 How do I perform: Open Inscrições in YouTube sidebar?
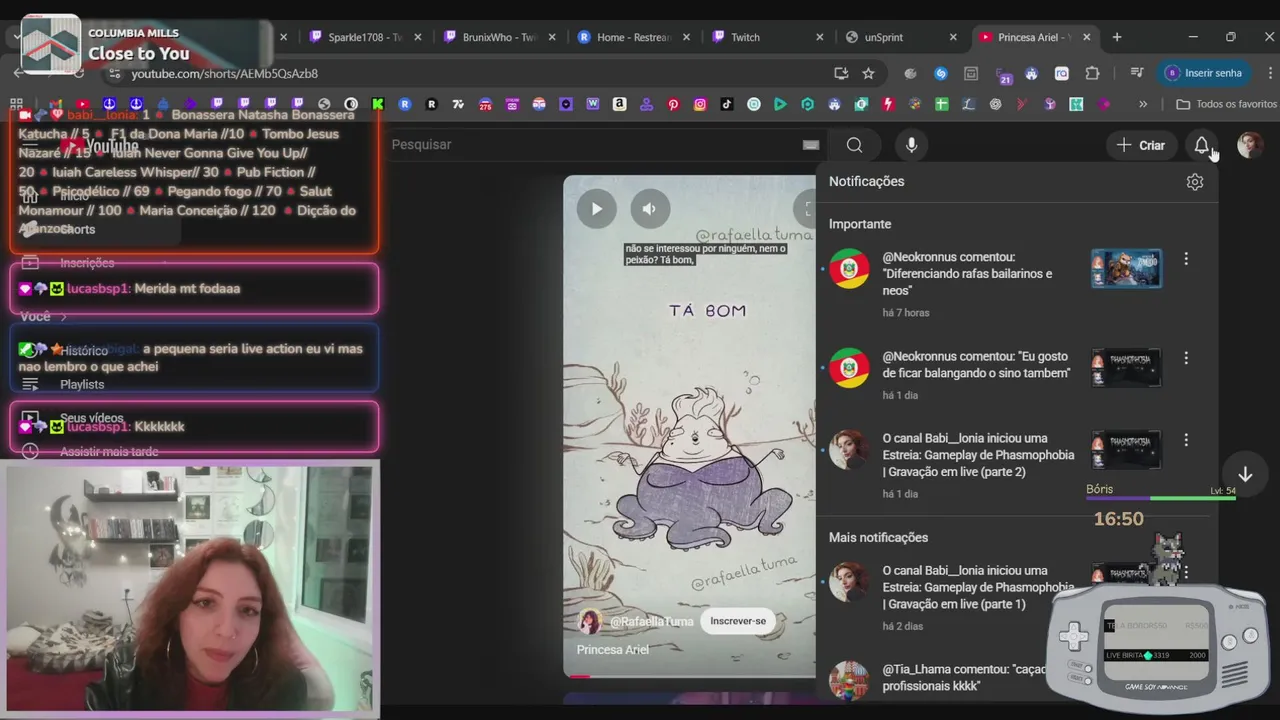(87, 263)
